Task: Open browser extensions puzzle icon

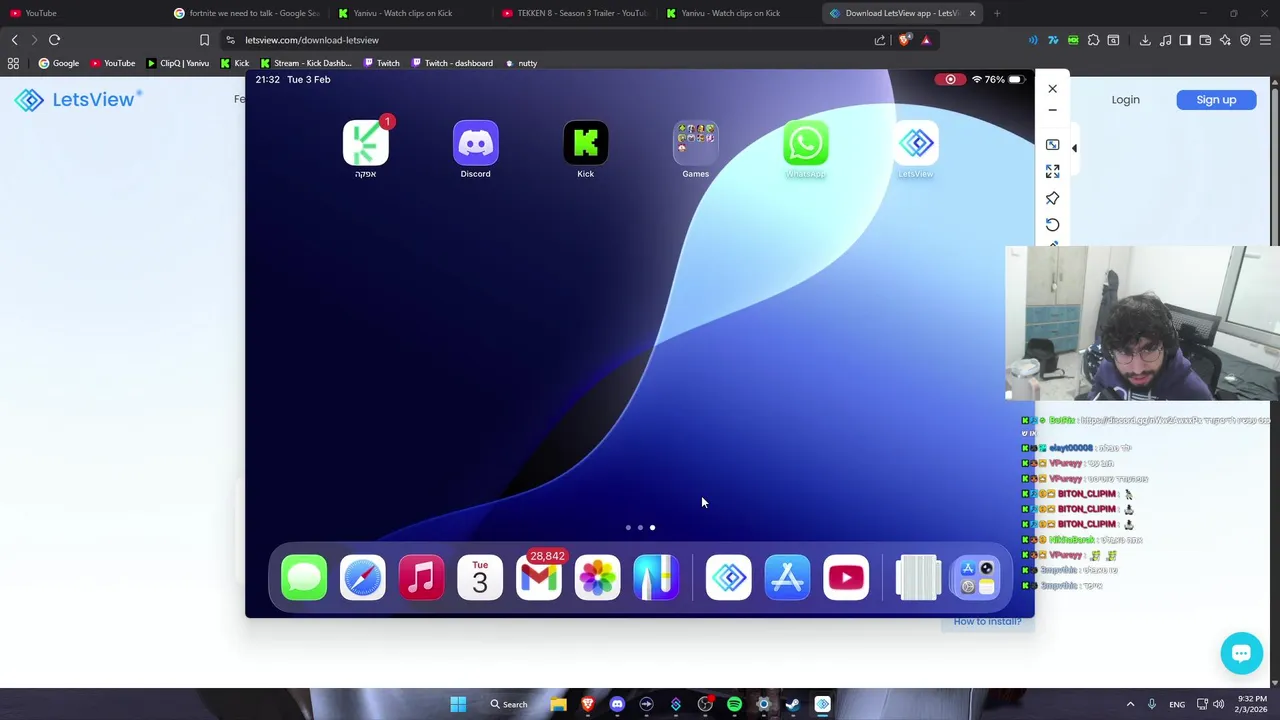Action: 1093,40
